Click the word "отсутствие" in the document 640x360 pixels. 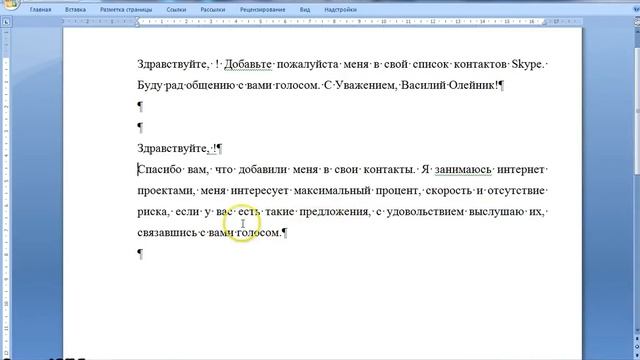(516, 191)
